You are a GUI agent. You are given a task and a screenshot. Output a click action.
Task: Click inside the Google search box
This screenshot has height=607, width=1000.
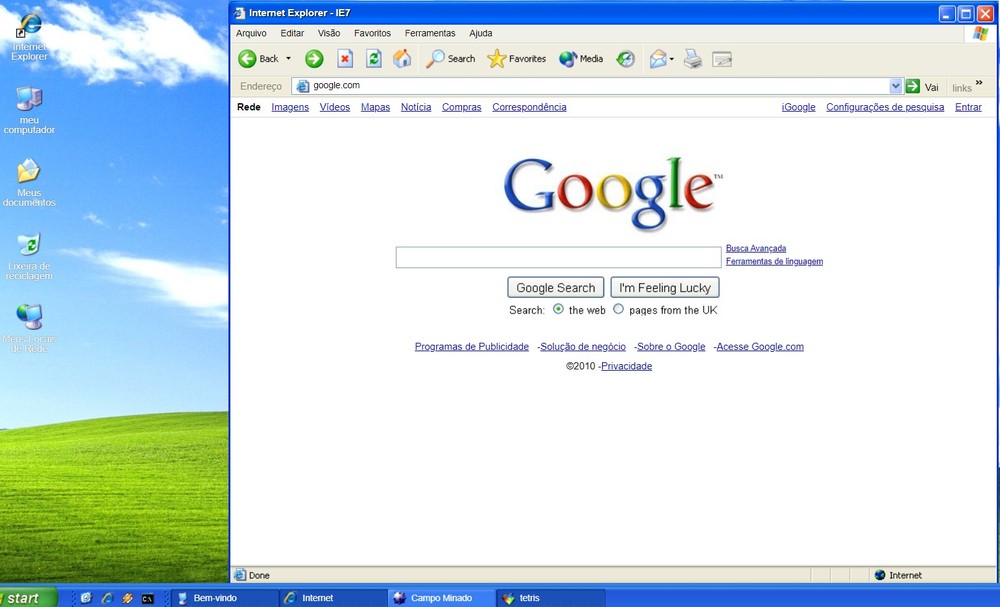(559, 258)
